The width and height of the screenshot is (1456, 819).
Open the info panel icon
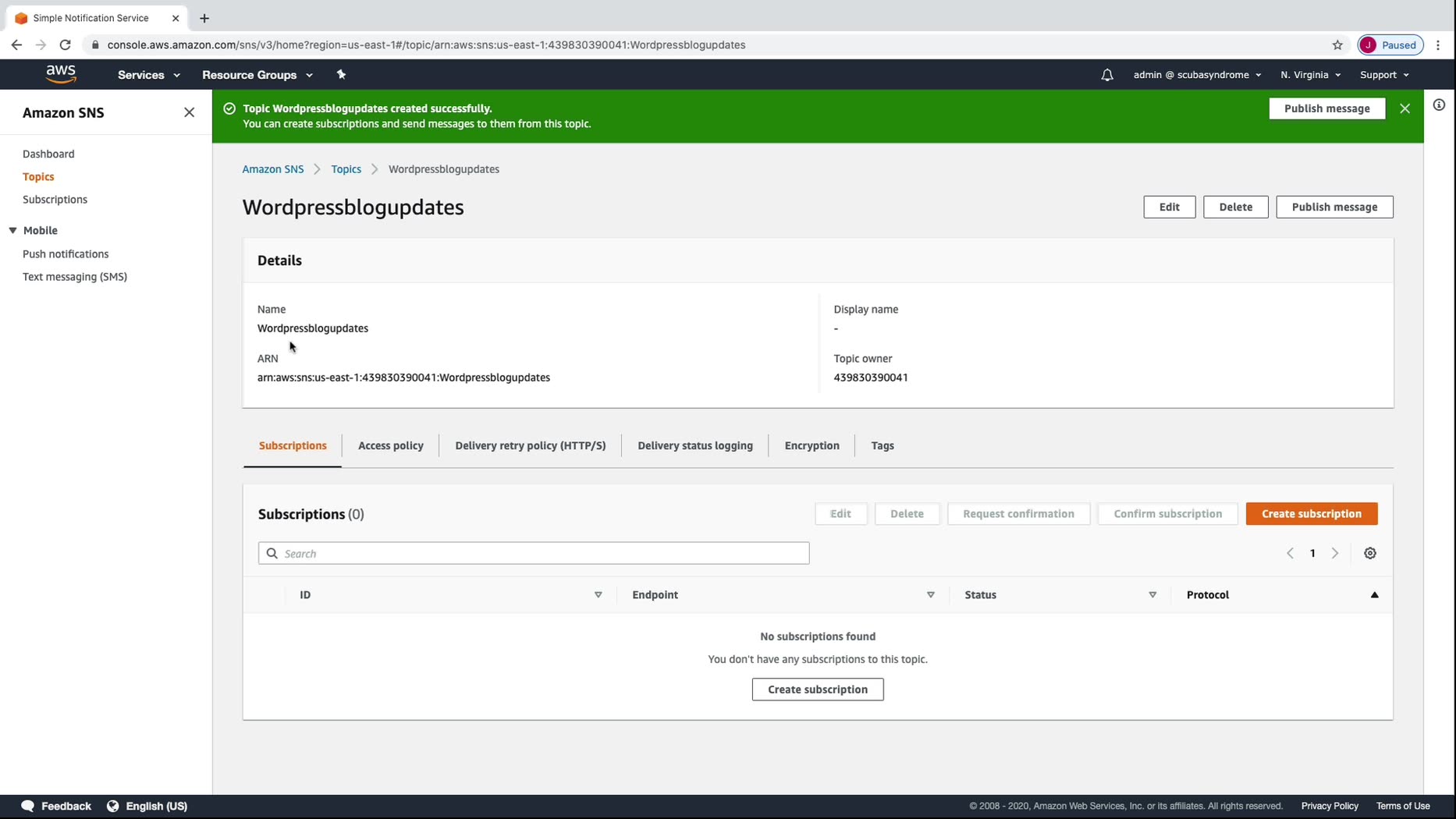pos(1439,105)
